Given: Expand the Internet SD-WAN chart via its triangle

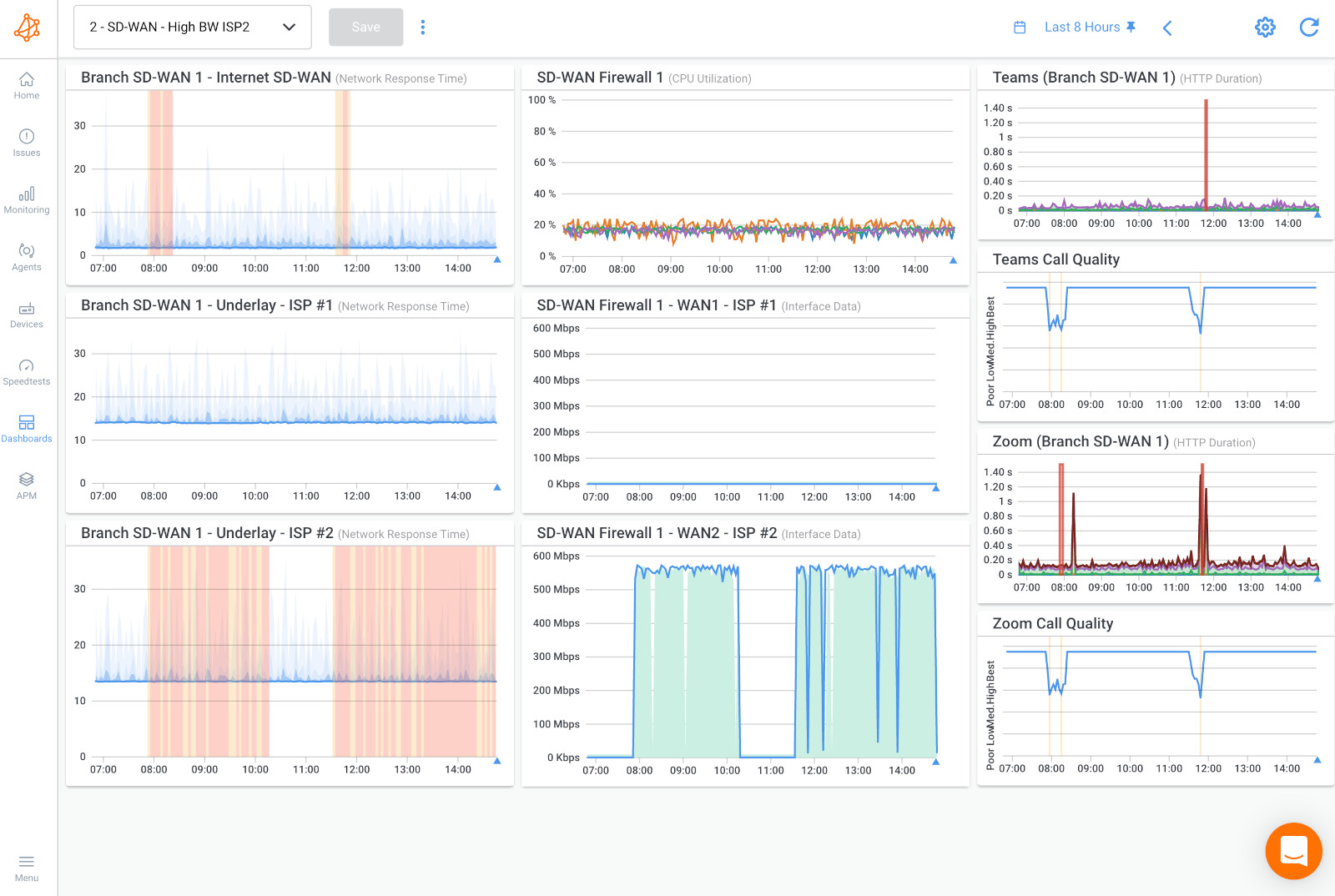Looking at the screenshot, I should point(496,259).
